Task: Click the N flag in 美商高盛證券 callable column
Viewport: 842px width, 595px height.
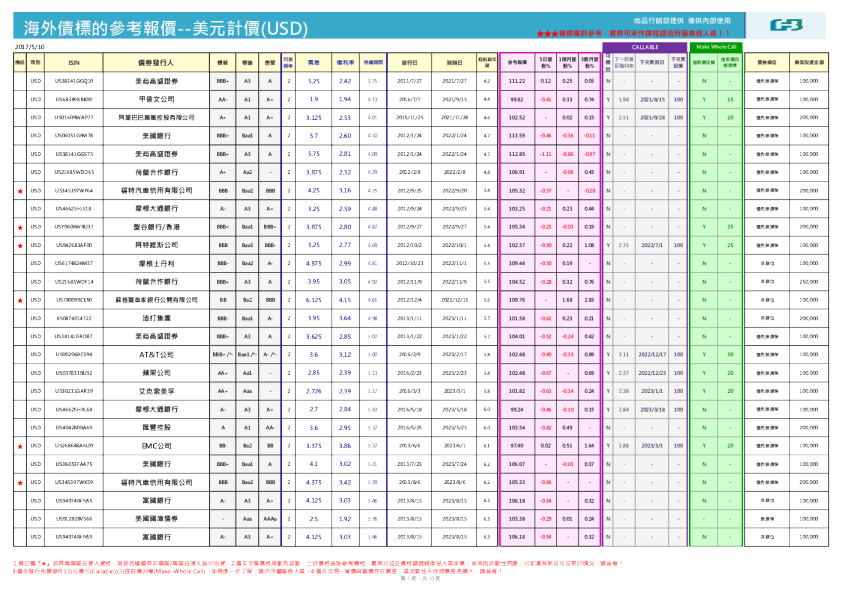Action: [x=608, y=81]
